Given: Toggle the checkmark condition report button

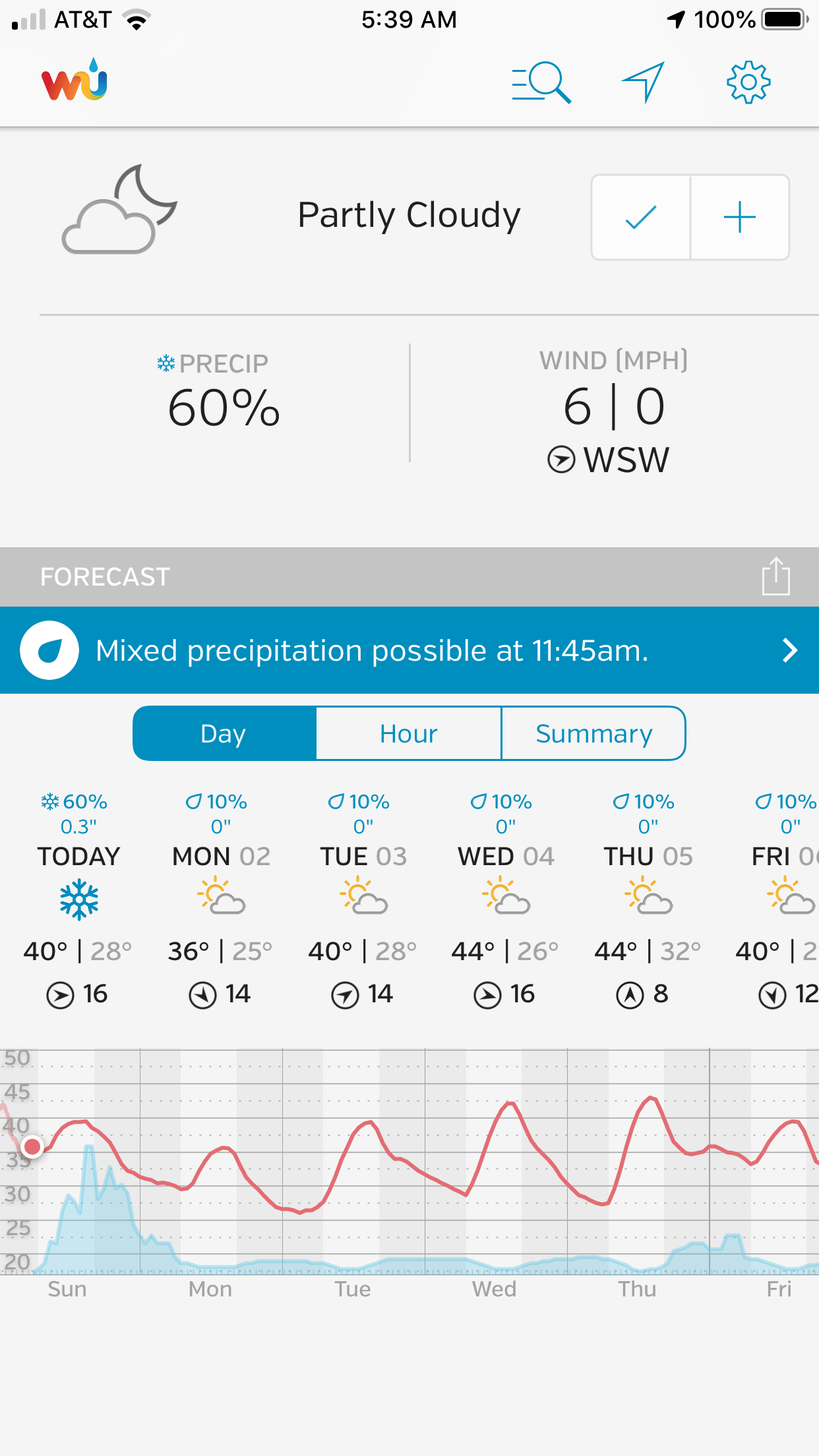Looking at the screenshot, I should [640, 218].
